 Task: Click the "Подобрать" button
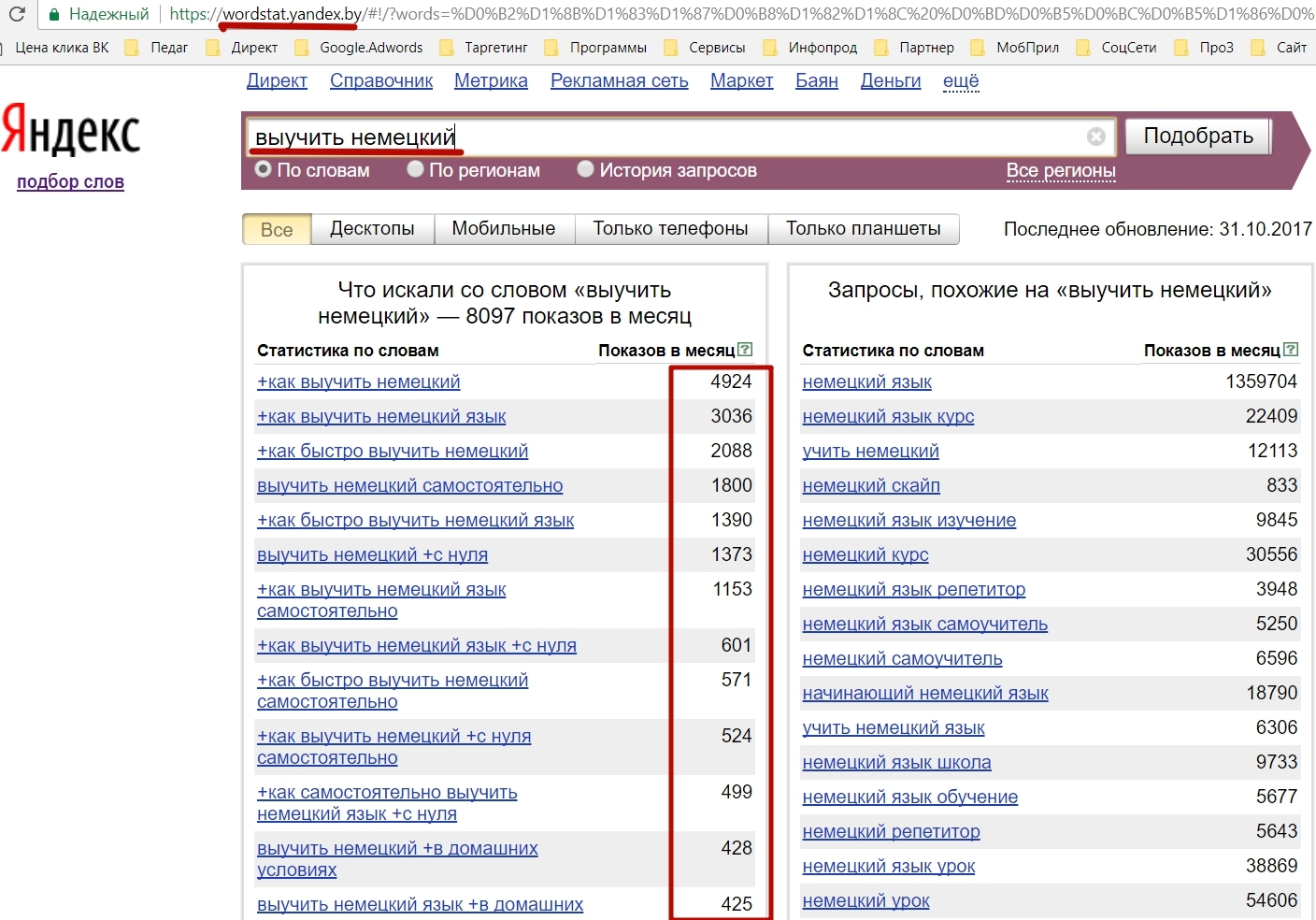[x=1198, y=137]
